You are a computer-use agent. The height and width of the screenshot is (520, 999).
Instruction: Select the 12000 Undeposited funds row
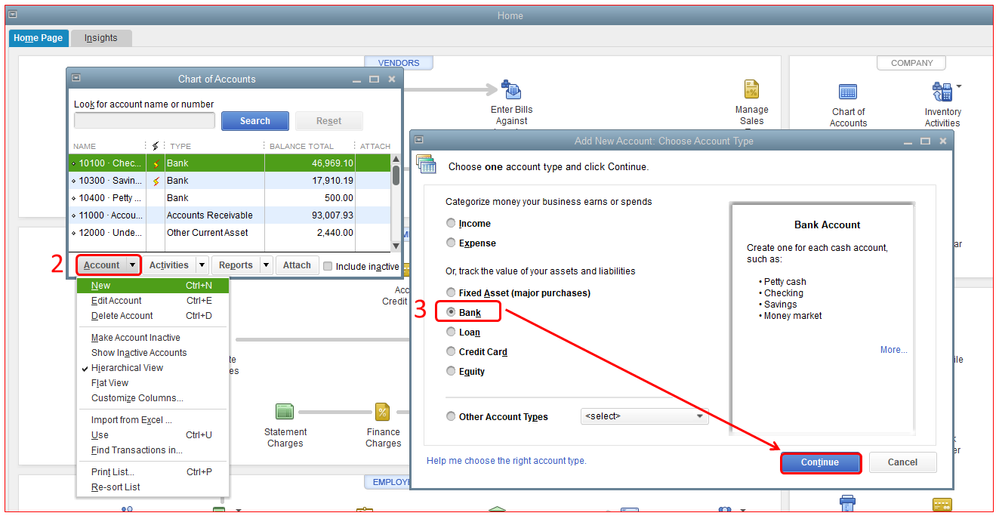click(x=229, y=233)
